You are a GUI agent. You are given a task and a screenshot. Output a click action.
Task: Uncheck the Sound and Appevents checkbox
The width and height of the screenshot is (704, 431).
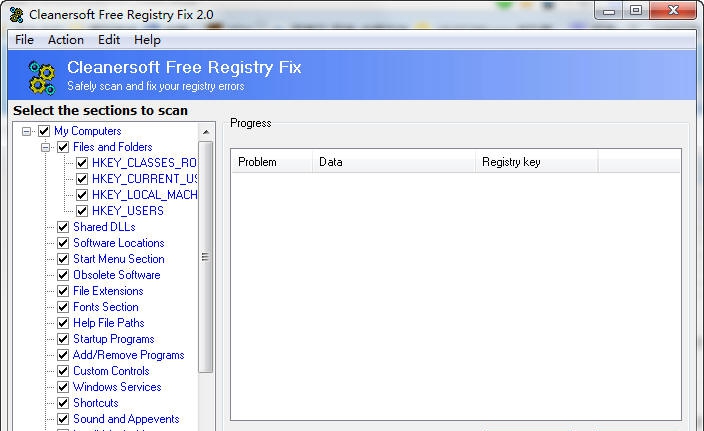click(x=63, y=419)
